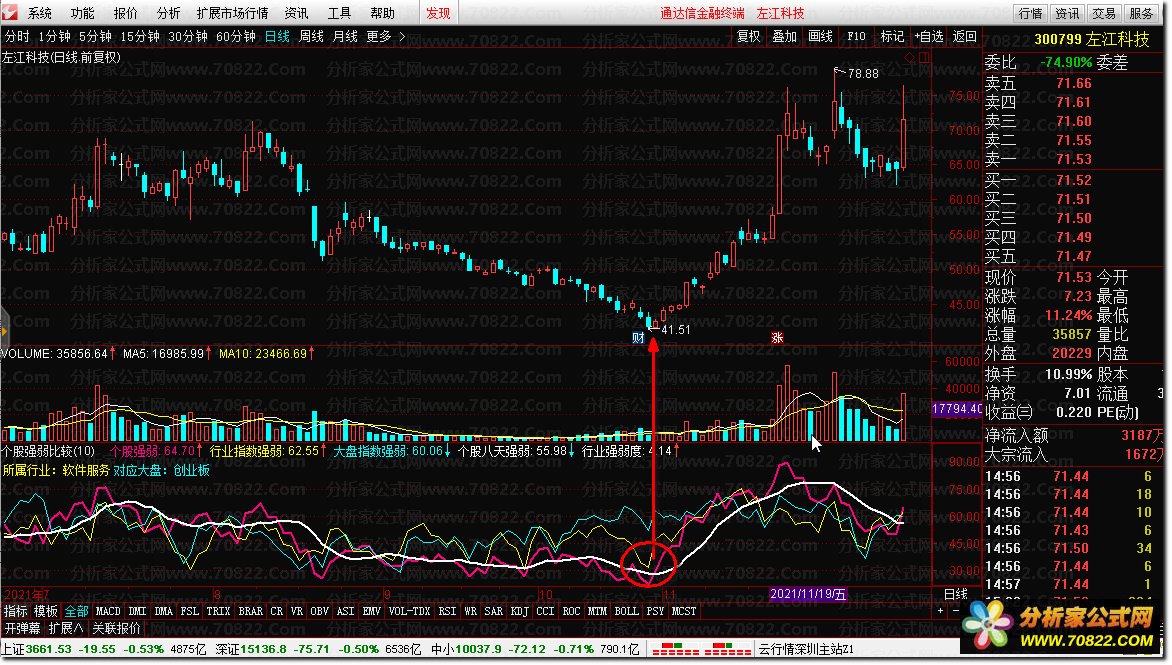Expand 更多 period options
1172x665 pixels.
tap(385, 36)
